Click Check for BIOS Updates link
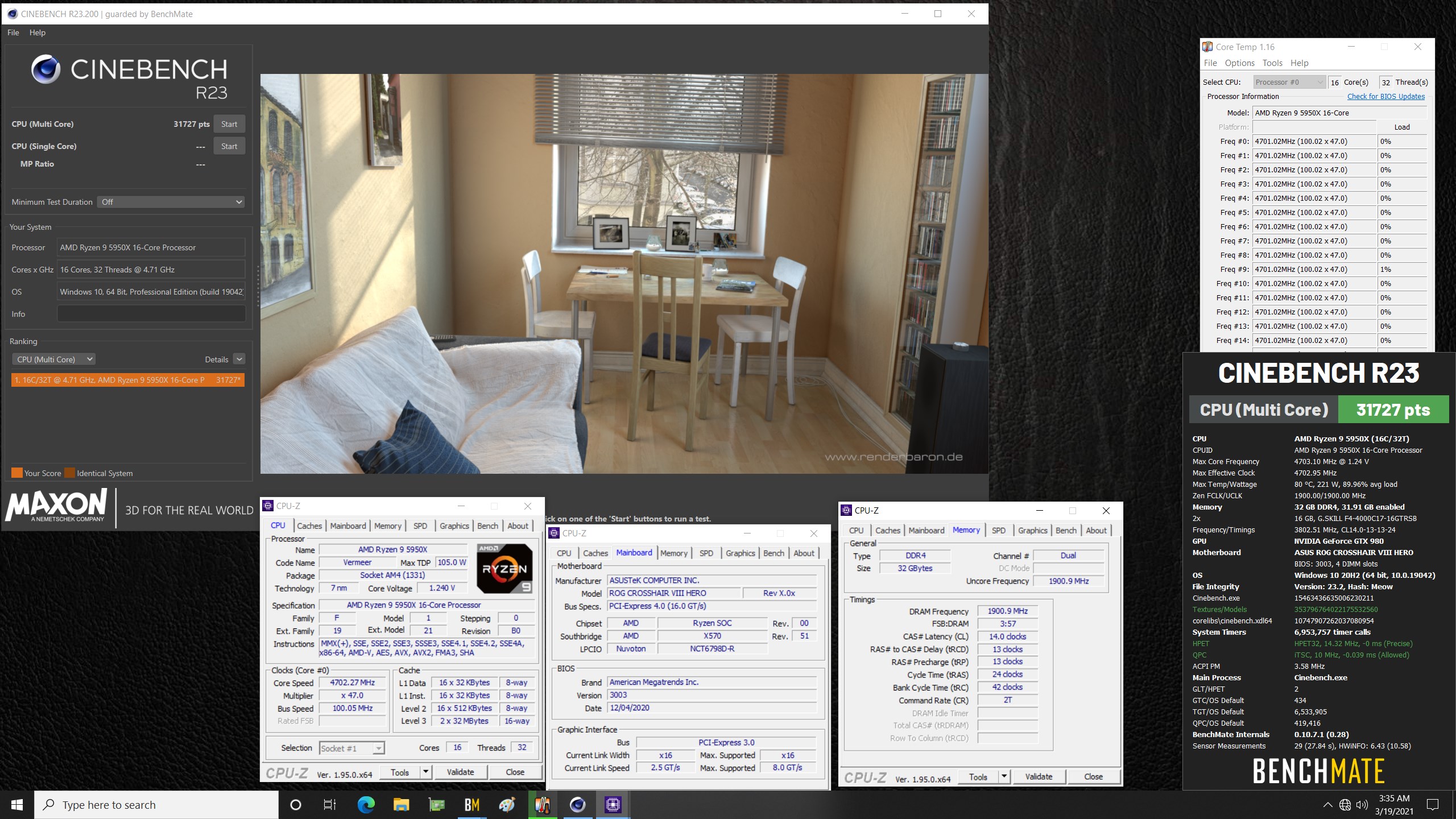 click(1386, 97)
